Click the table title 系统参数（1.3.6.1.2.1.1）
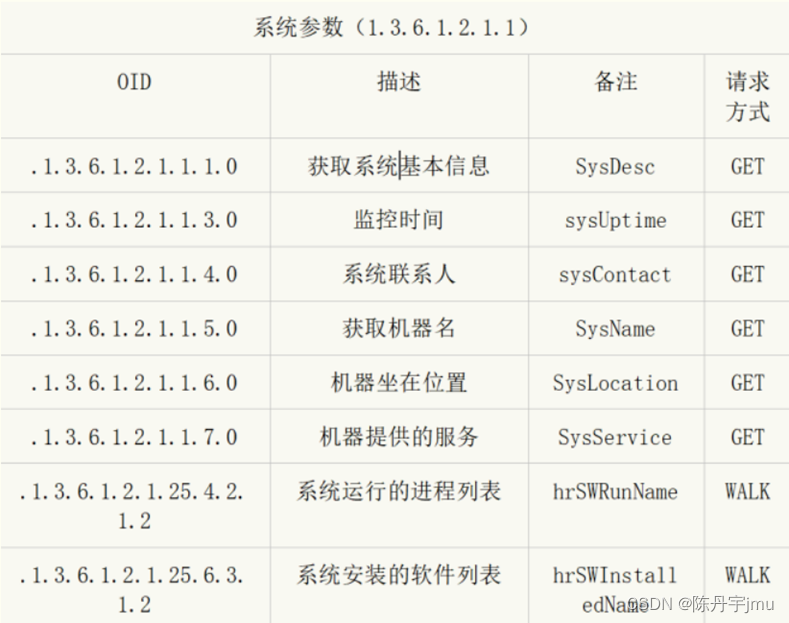The height and width of the screenshot is (623, 789). pos(391,27)
